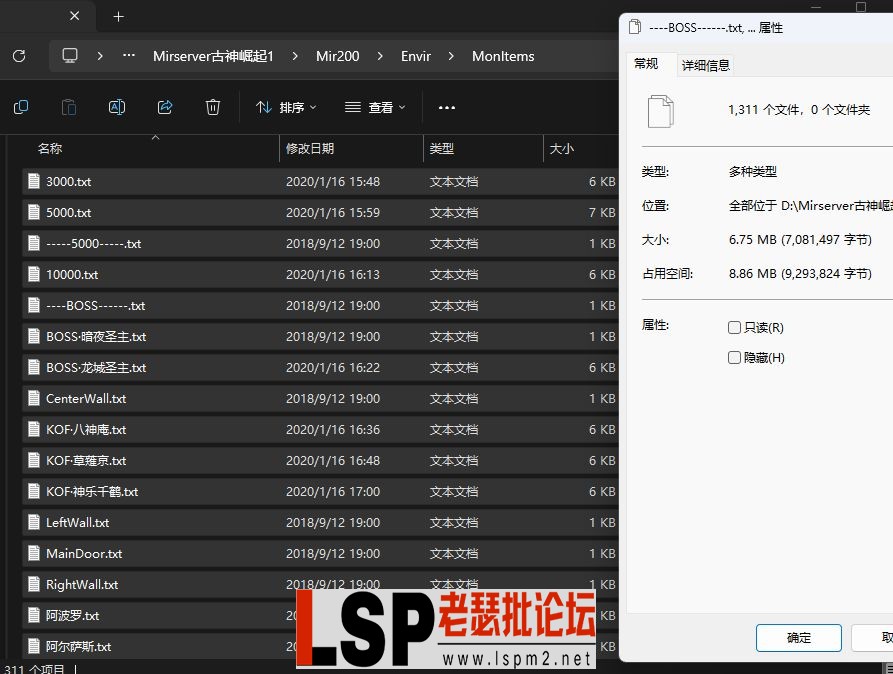Click 文本文档 type in CenterWall.txt row
The height and width of the screenshot is (674, 893).
454,398
